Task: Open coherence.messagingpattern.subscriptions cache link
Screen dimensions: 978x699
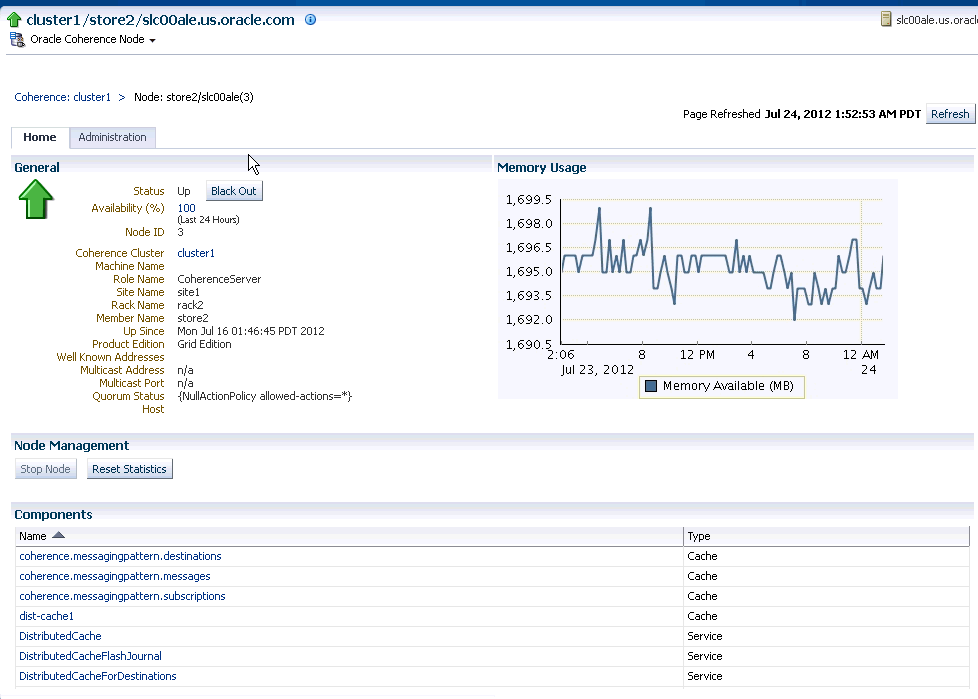Action: tap(122, 596)
